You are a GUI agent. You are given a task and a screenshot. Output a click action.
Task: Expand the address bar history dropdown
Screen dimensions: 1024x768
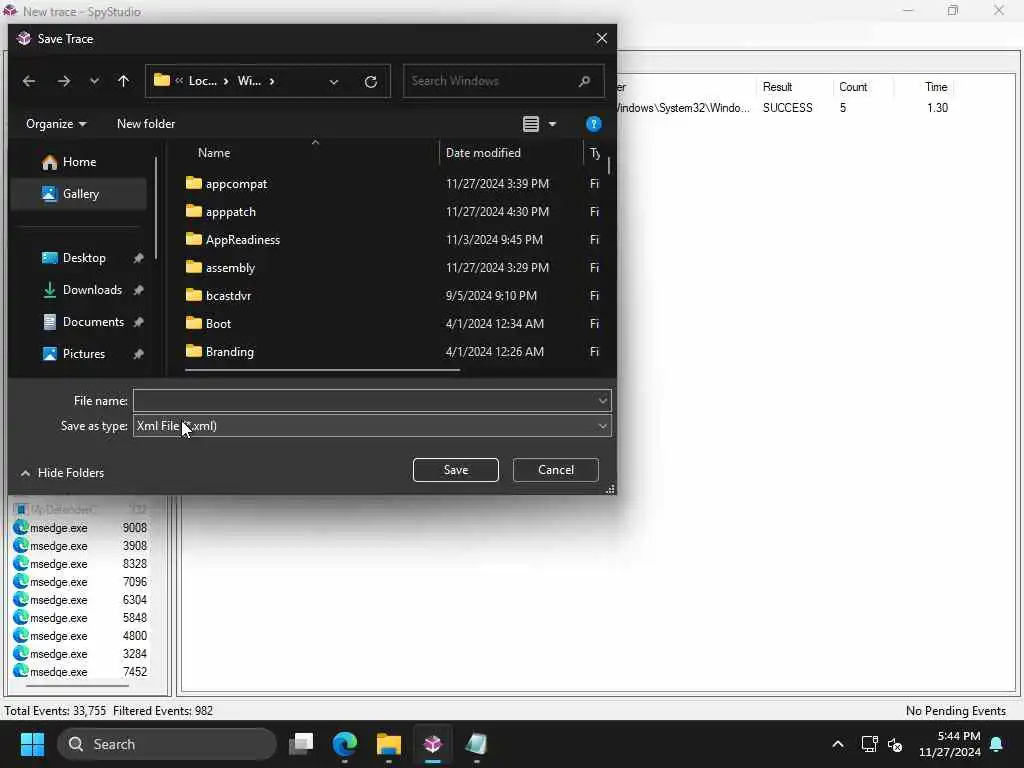pyautogui.click(x=334, y=82)
